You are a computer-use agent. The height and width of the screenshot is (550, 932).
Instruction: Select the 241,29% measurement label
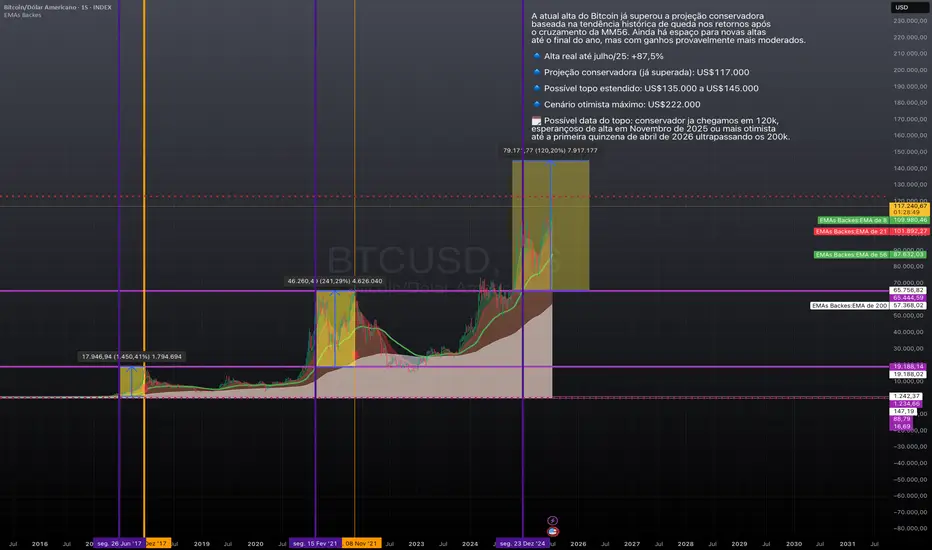pyautogui.click(x=335, y=281)
